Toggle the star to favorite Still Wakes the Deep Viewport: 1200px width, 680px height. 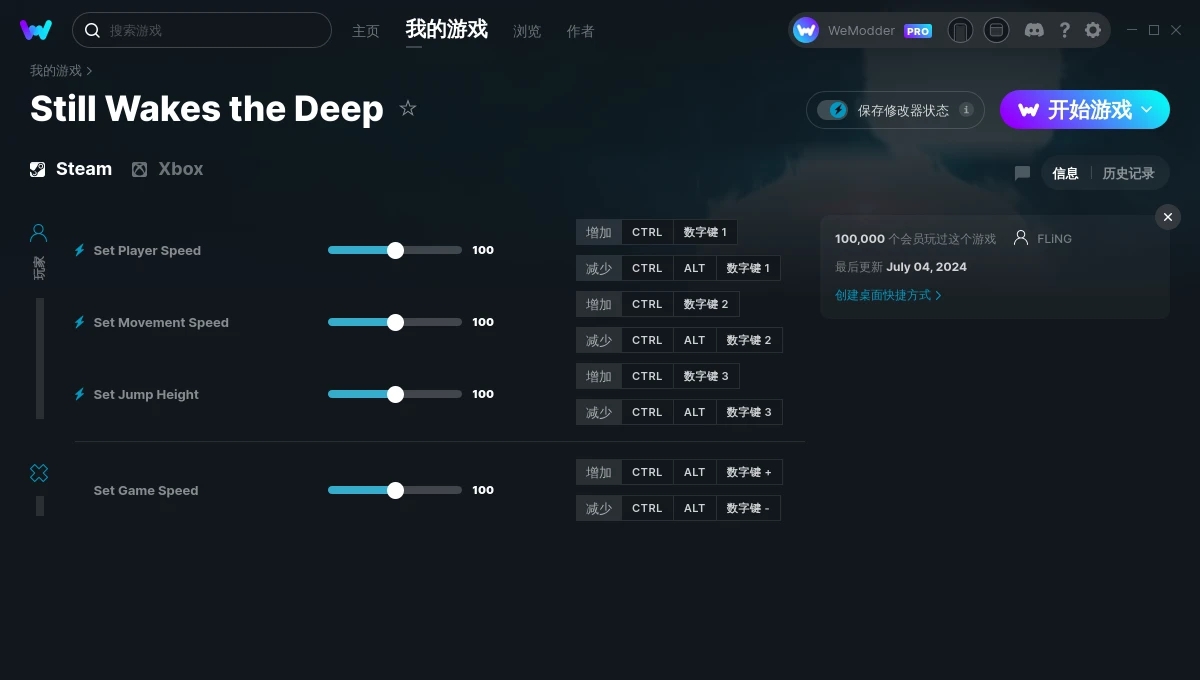click(408, 110)
